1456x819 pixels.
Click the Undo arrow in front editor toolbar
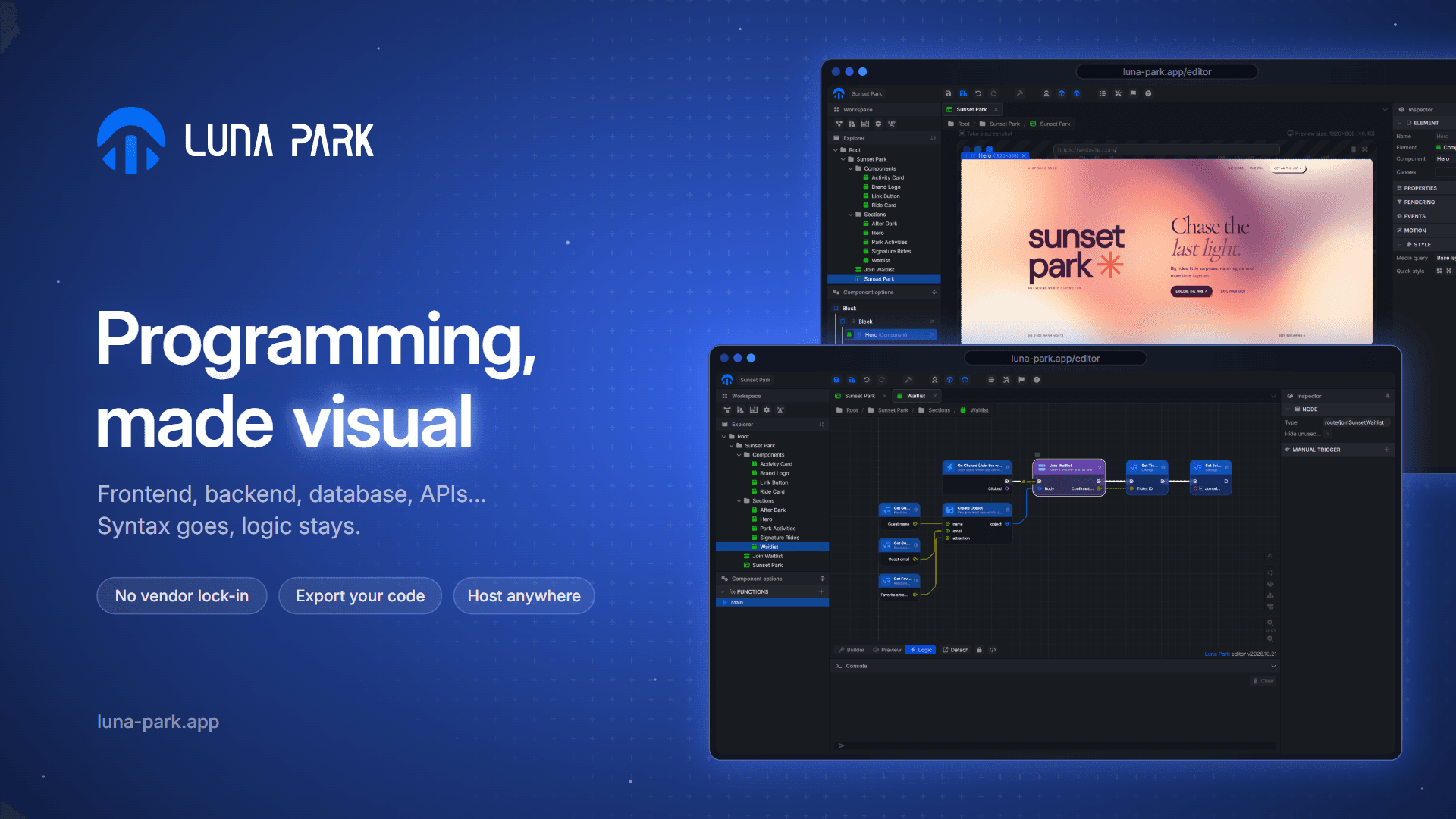867,380
